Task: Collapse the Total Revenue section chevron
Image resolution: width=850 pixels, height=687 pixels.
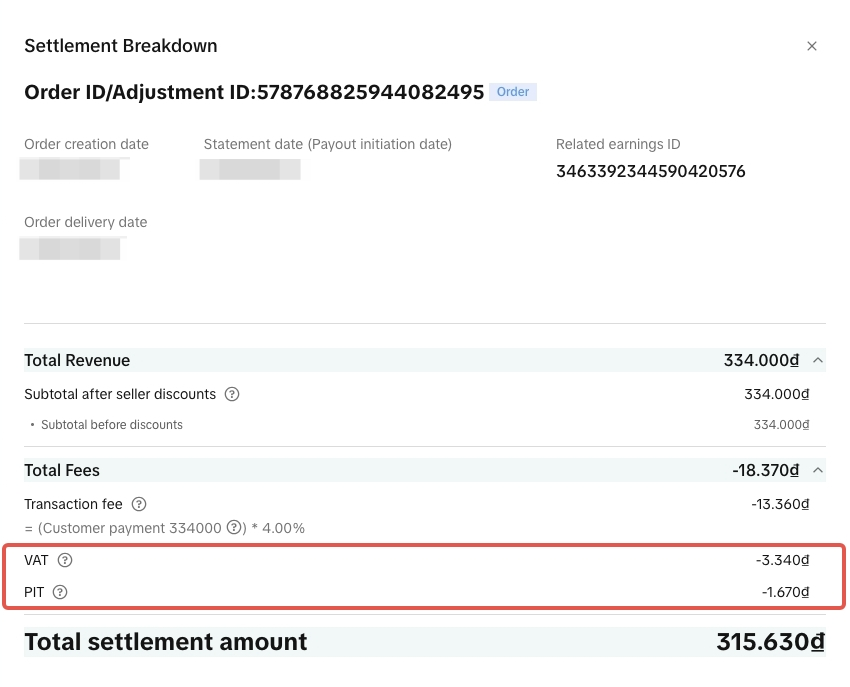Action: click(817, 360)
